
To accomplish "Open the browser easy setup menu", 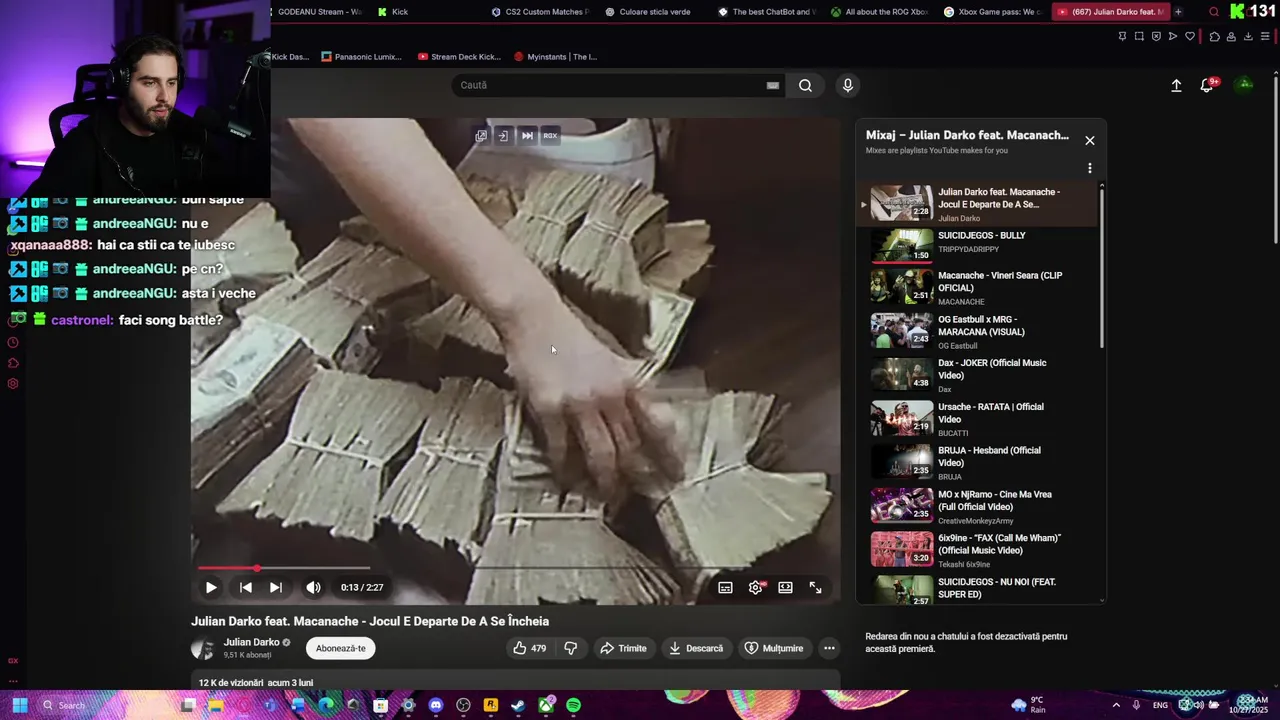I will point(1265,36).
